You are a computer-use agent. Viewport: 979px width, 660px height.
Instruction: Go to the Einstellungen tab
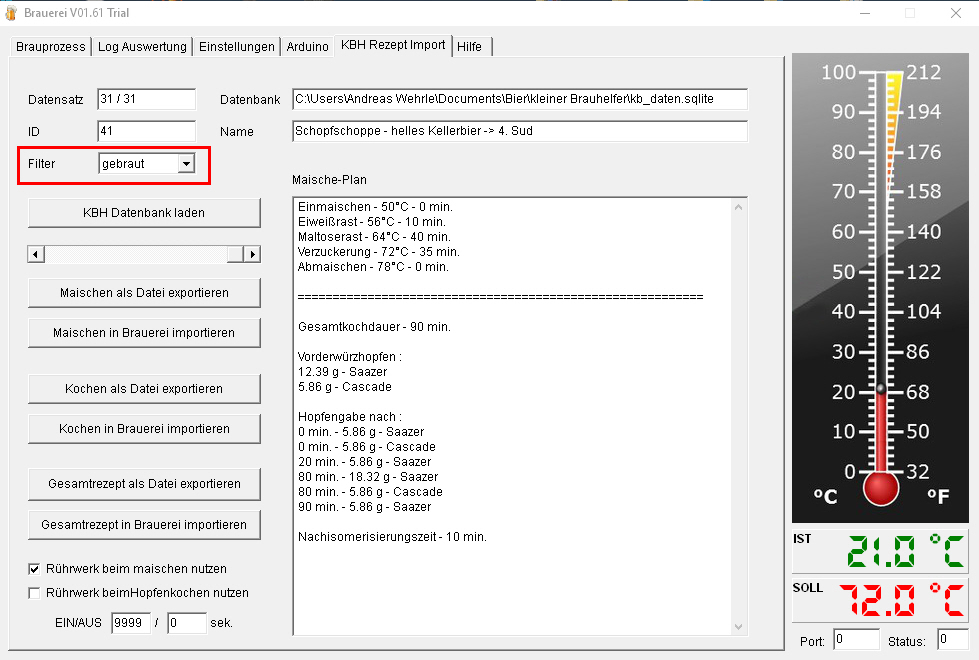pyautogui.click(x=237, y=47)
